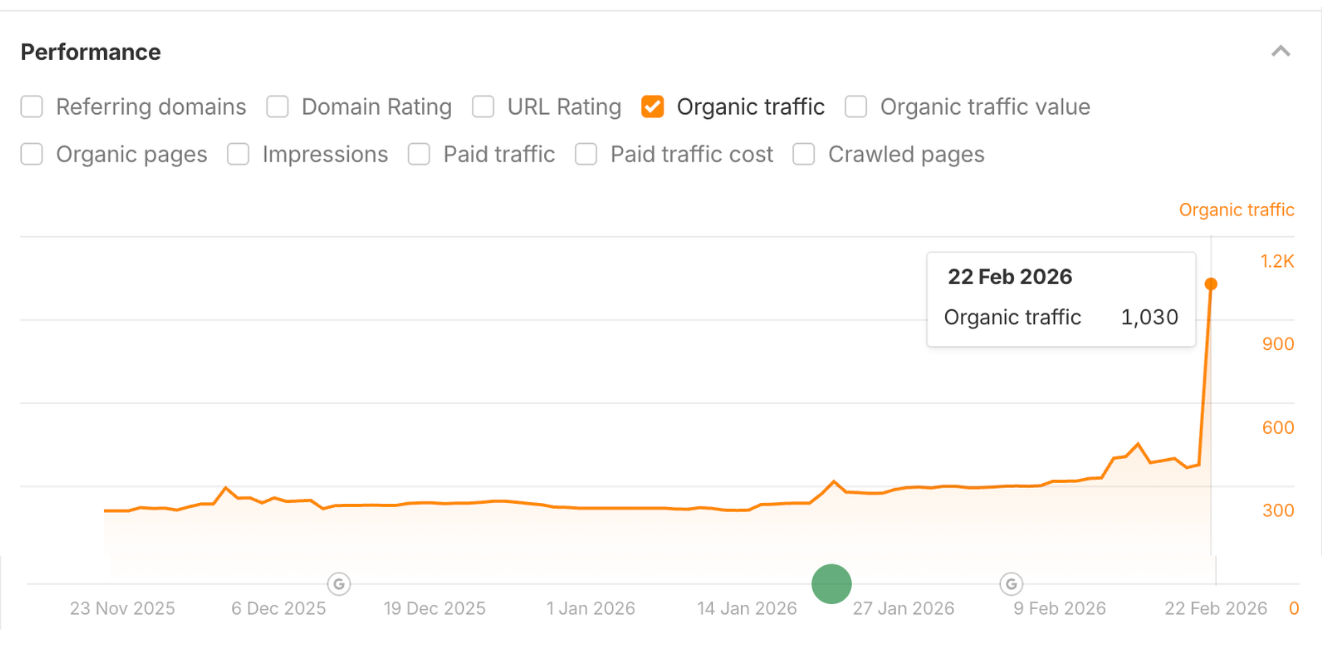The width and height of the screenshot is (1322, 660).
Task: Enable the Organic traffic value metric
Action: tap(856, 106)
